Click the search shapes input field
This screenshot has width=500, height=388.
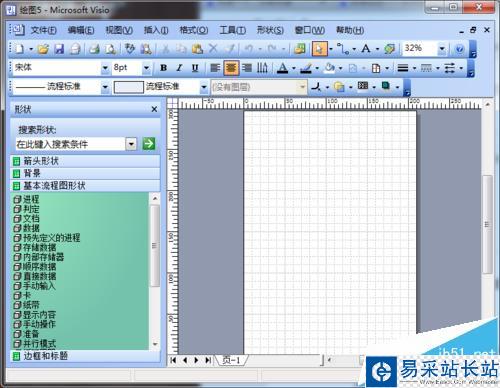tap(70, 144)
